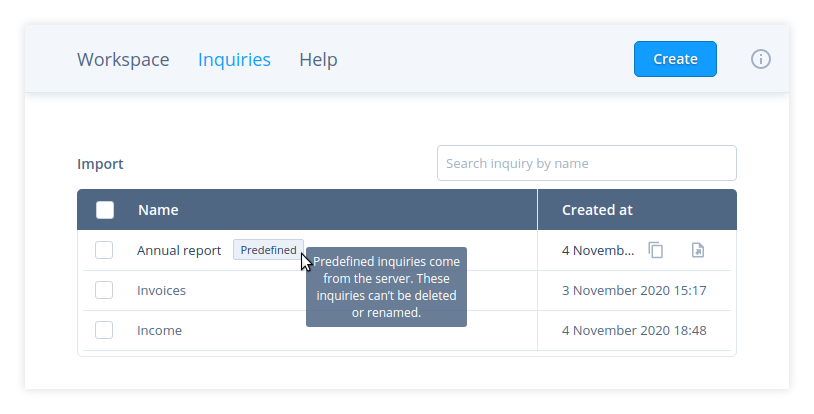Sort by the Created at column header
The image size is (814, 414).
(597, 210)
